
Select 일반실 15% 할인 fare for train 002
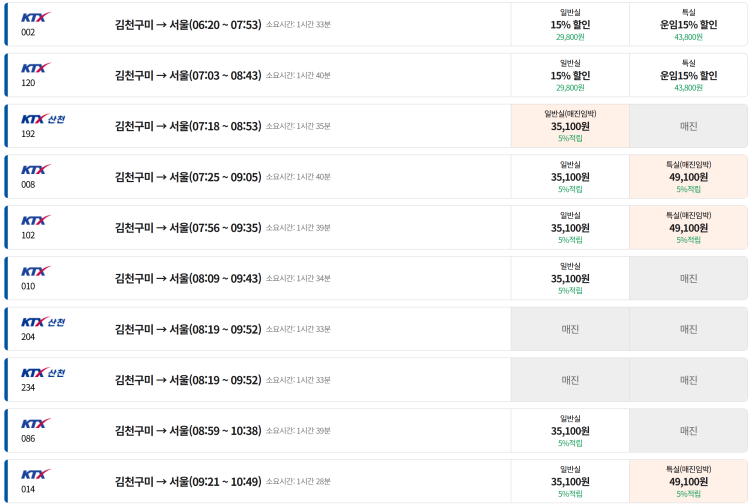tap(570, 24)
